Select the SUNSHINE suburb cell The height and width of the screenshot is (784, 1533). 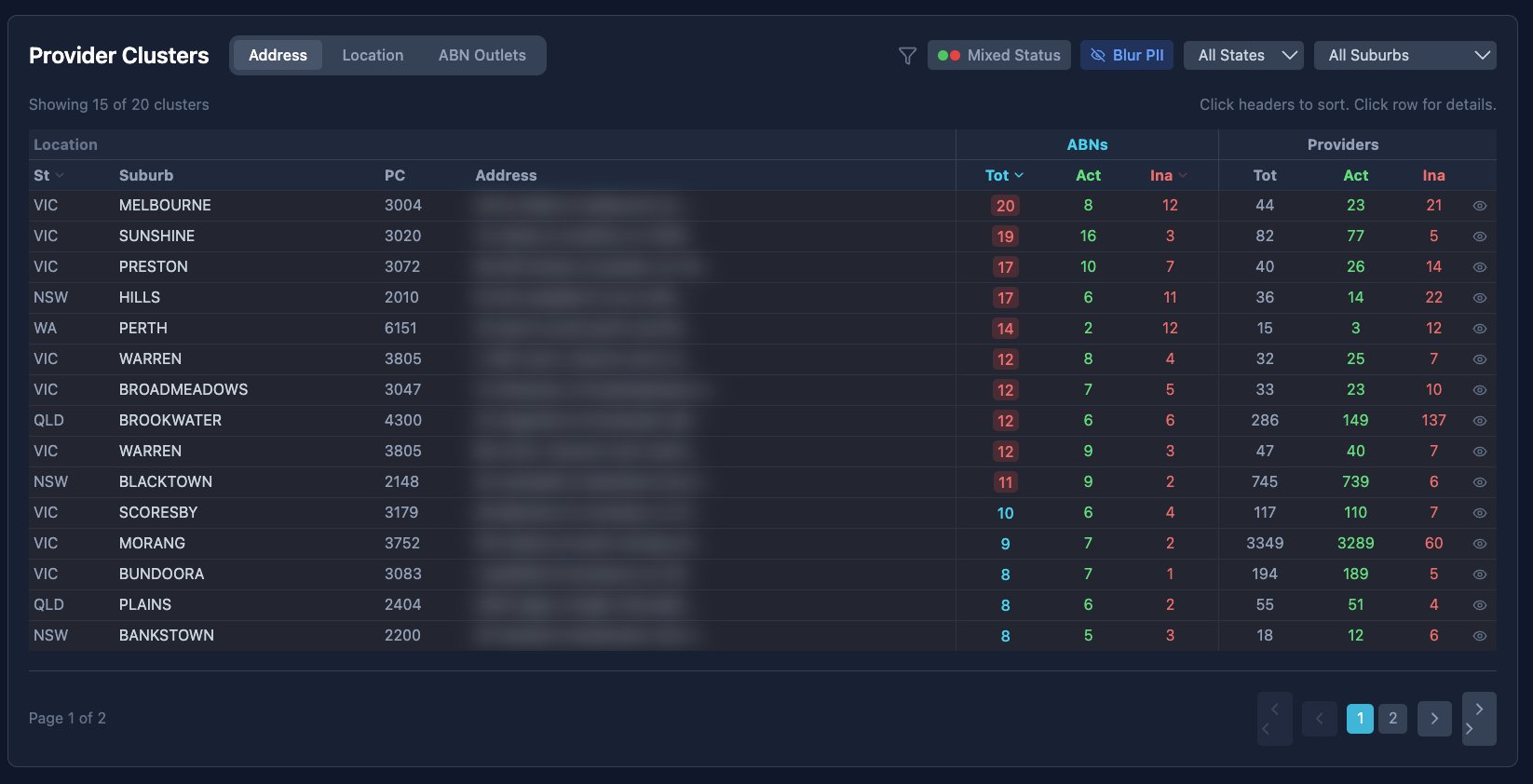coord(156,236)
